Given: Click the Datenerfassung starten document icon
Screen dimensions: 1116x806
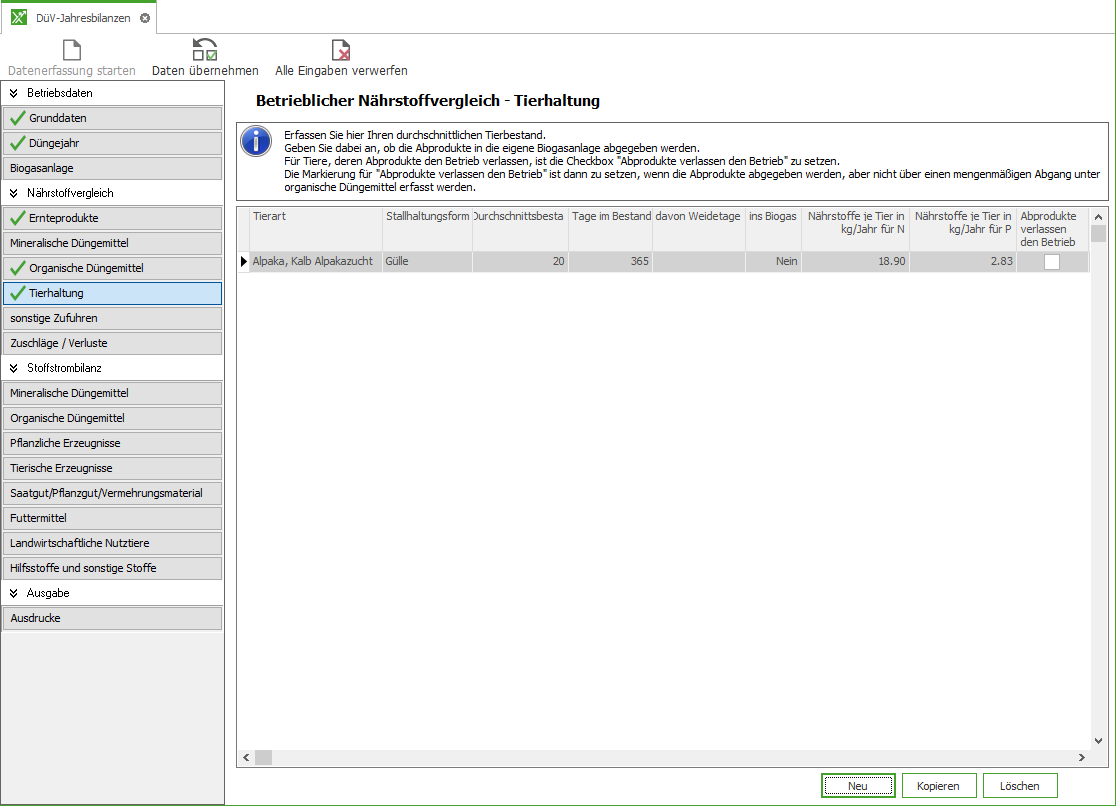Looking at the screenshot, I should (x=72, y=50).
